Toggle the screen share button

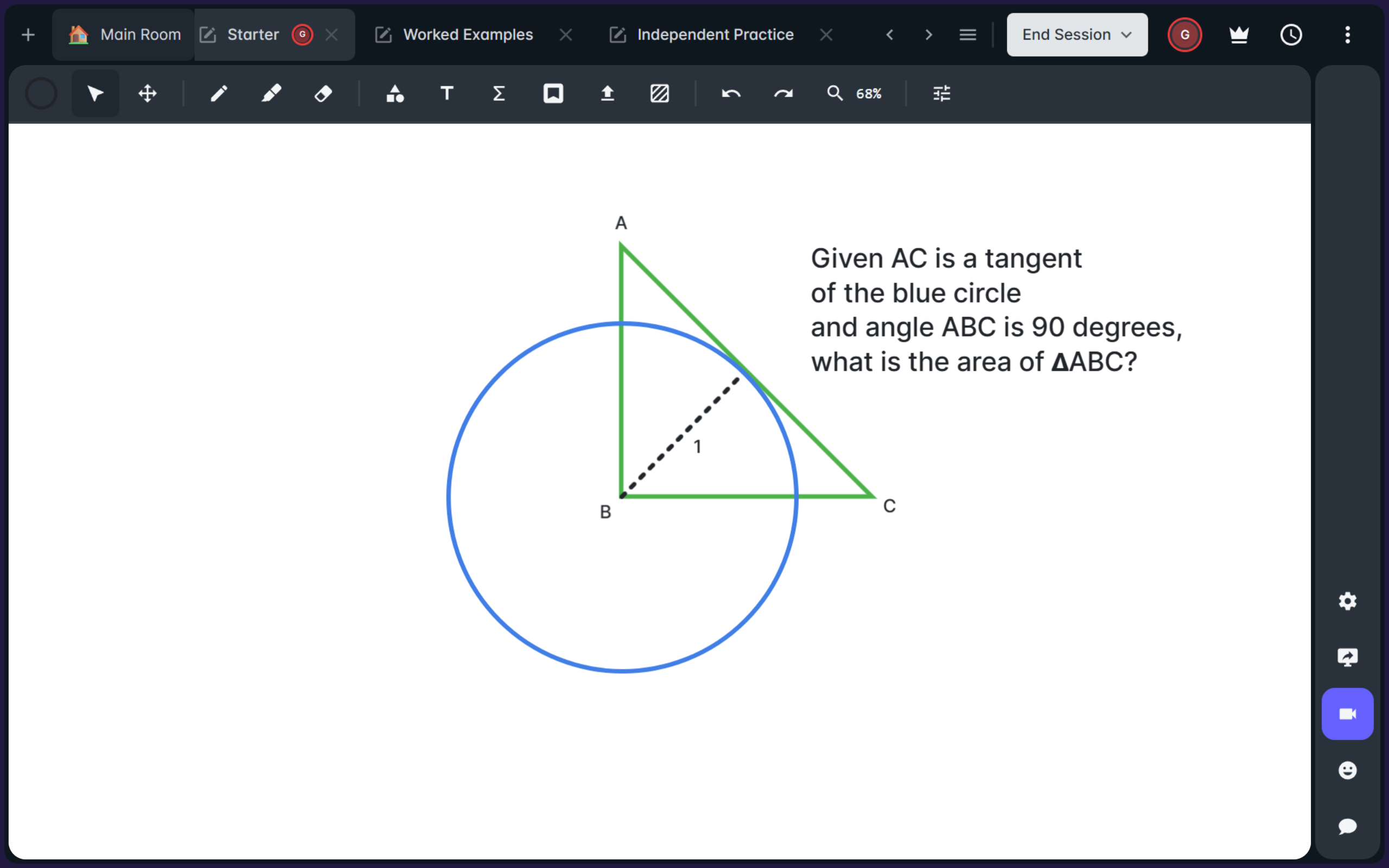[x=1347, y=658]
